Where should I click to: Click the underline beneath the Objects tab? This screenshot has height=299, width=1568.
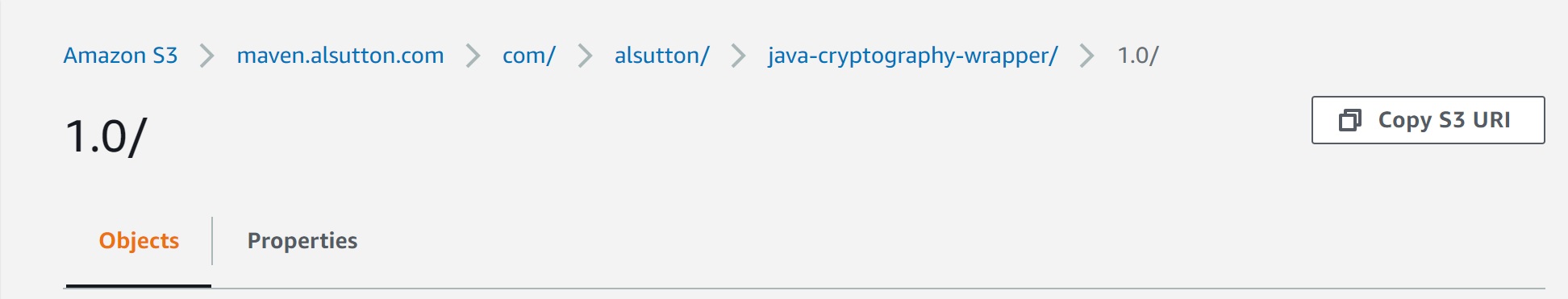coord(139,286)
